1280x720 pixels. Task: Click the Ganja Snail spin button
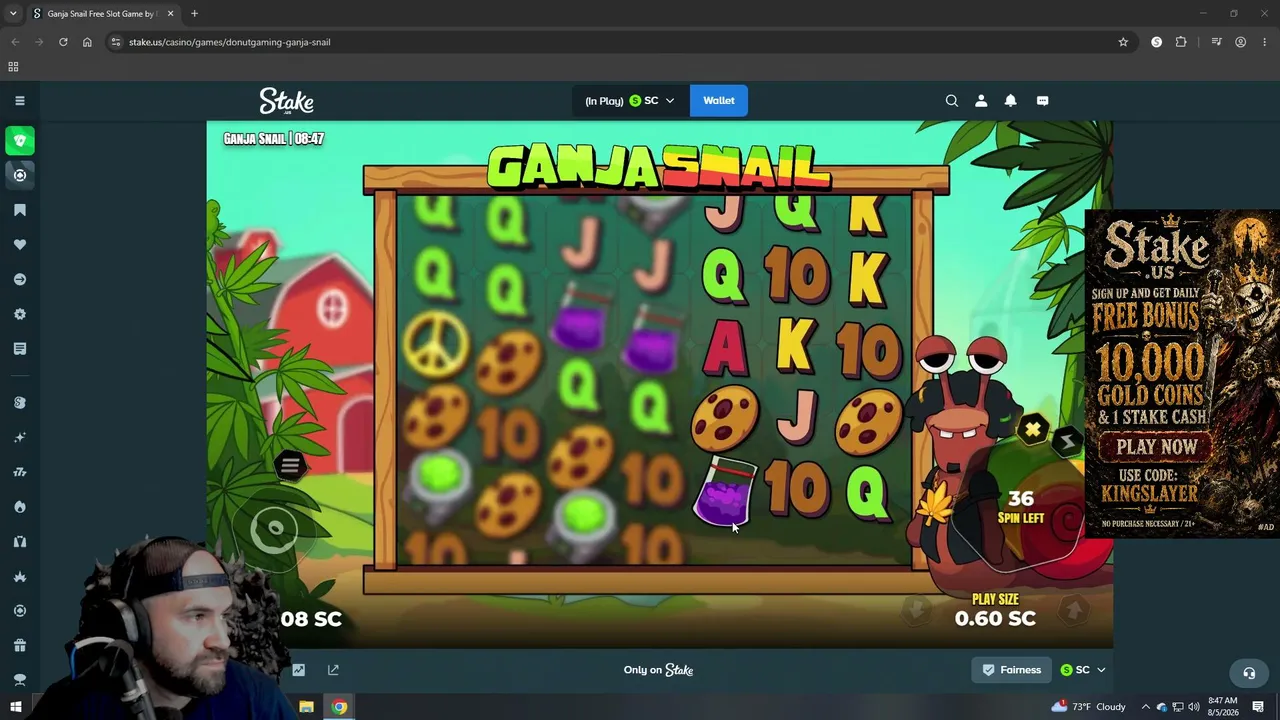[x=274, y=530]
